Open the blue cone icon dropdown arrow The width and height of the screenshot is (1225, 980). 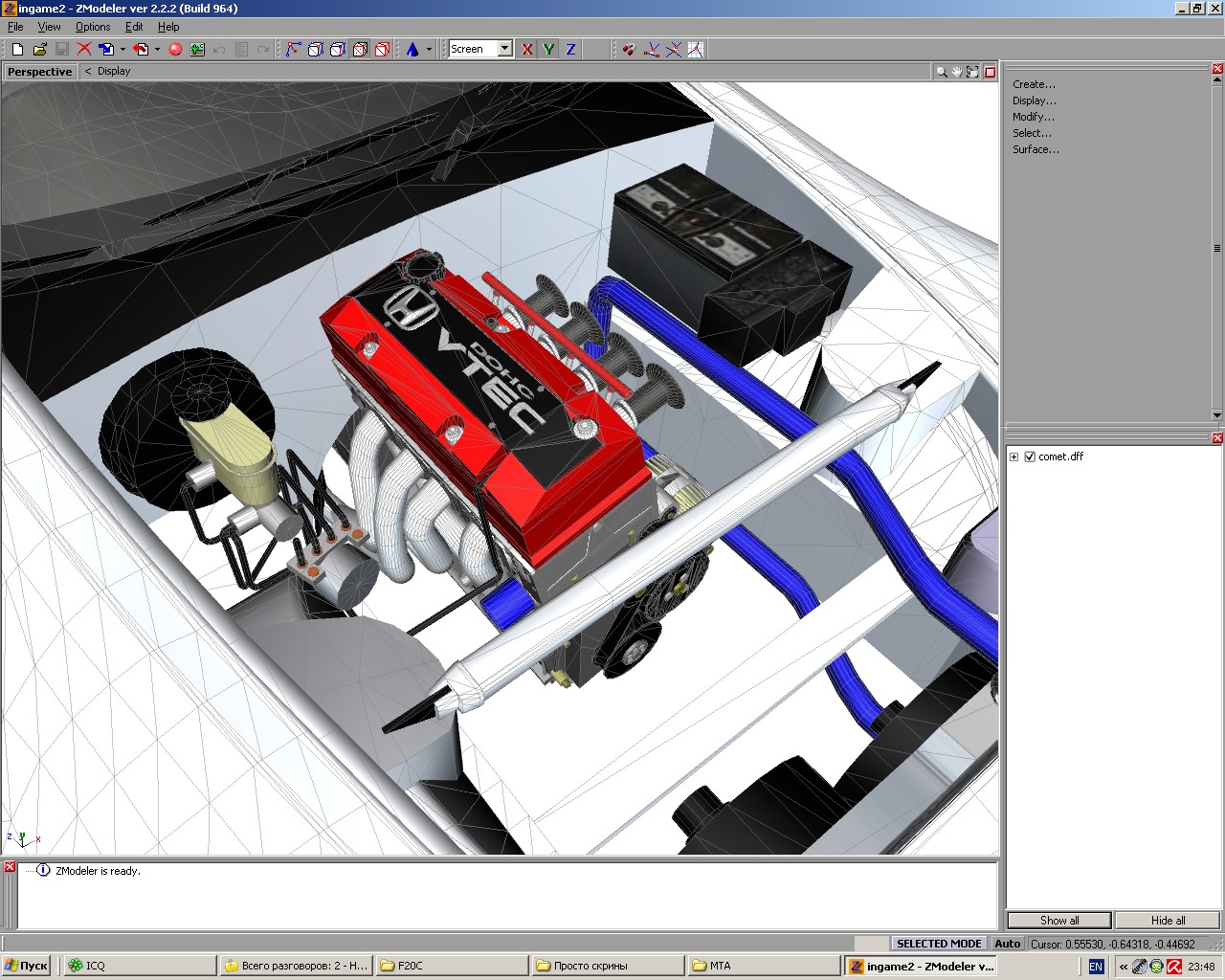click(429, 49)
